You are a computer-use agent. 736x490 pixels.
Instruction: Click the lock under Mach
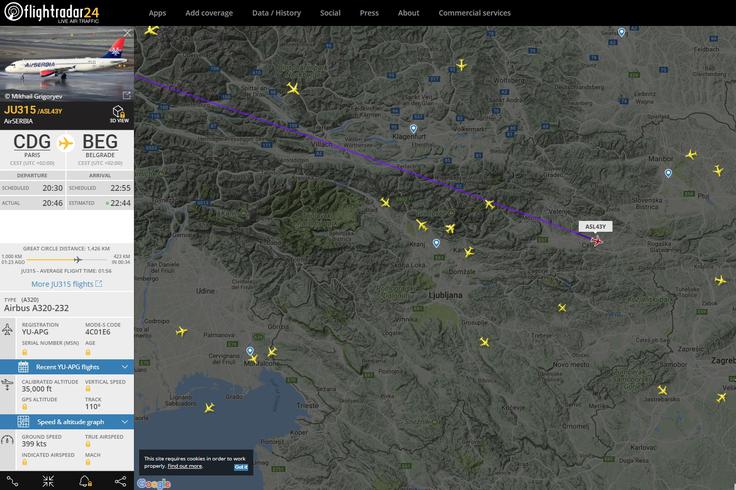click(88, 462)
